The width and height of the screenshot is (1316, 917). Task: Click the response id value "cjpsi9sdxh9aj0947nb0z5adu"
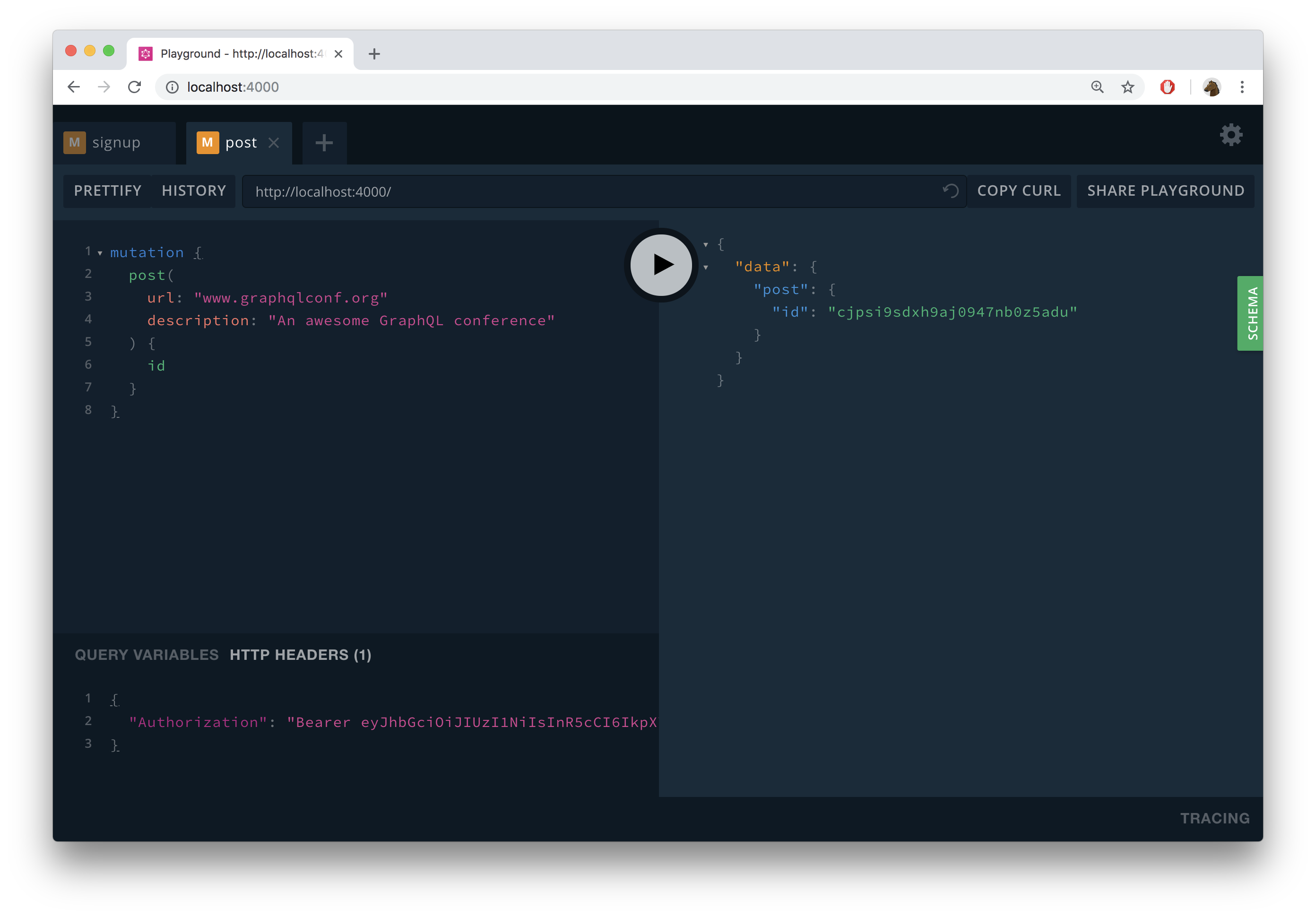point(952,312)
